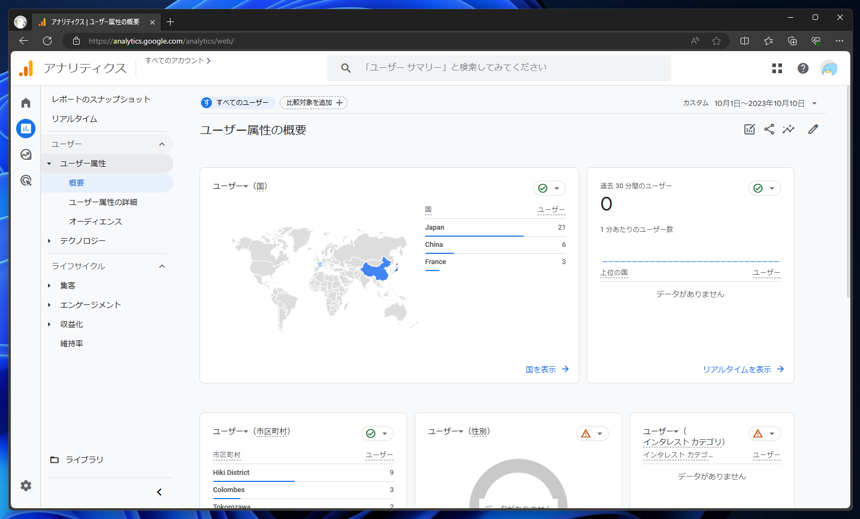The image size is (860, 519).
Task: Click the share report icon
Action: 769,129
